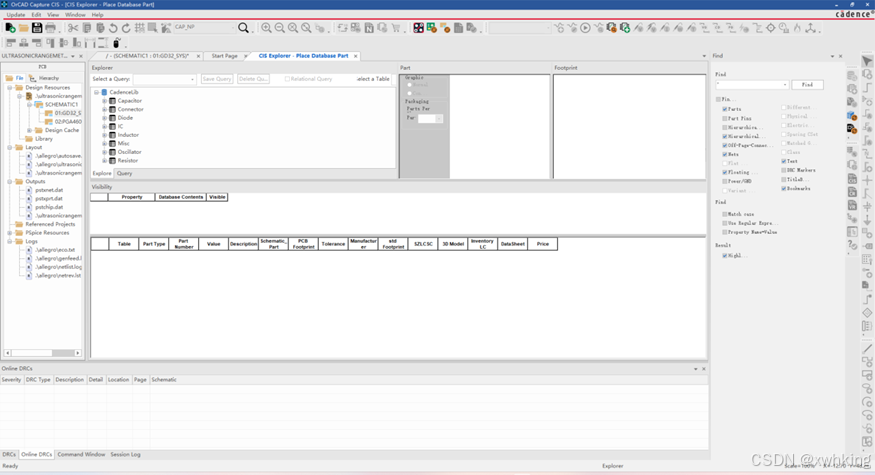875x475 pixels.
Task: Click the red-black design sync icon
Action: pyautogui.click(x=419, y=28)
